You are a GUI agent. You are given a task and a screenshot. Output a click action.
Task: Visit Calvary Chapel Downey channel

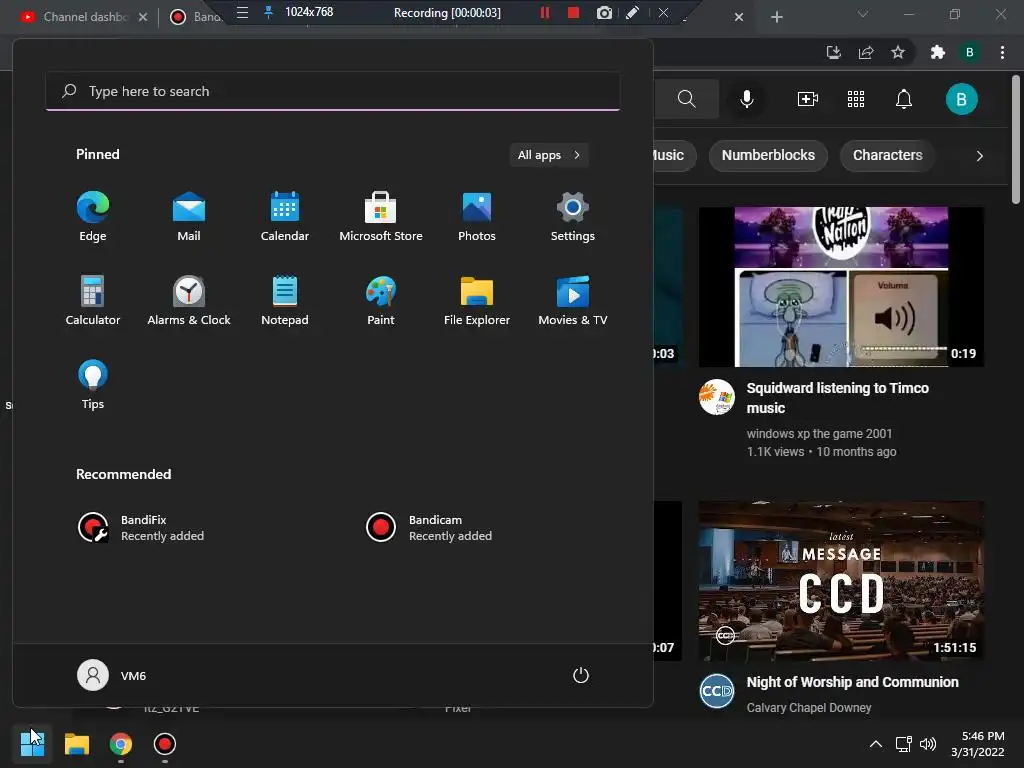click(808, 708)
